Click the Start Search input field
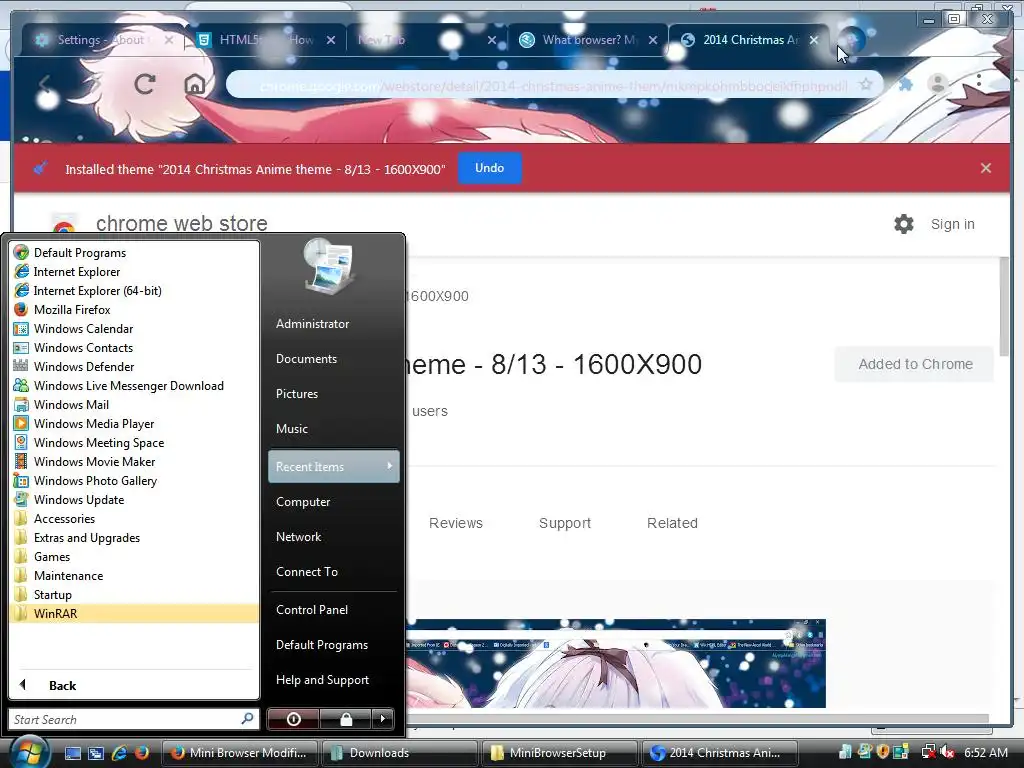 coord(125,719)
